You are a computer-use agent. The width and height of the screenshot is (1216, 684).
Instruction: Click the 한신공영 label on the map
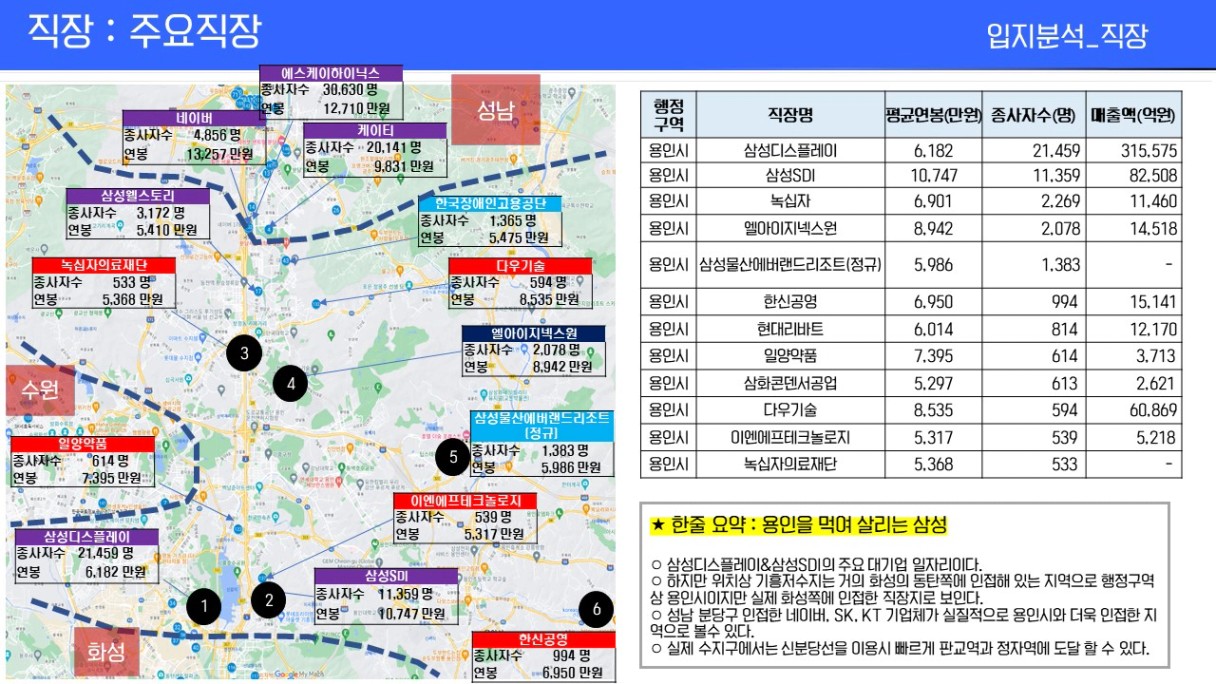(543, 639)
